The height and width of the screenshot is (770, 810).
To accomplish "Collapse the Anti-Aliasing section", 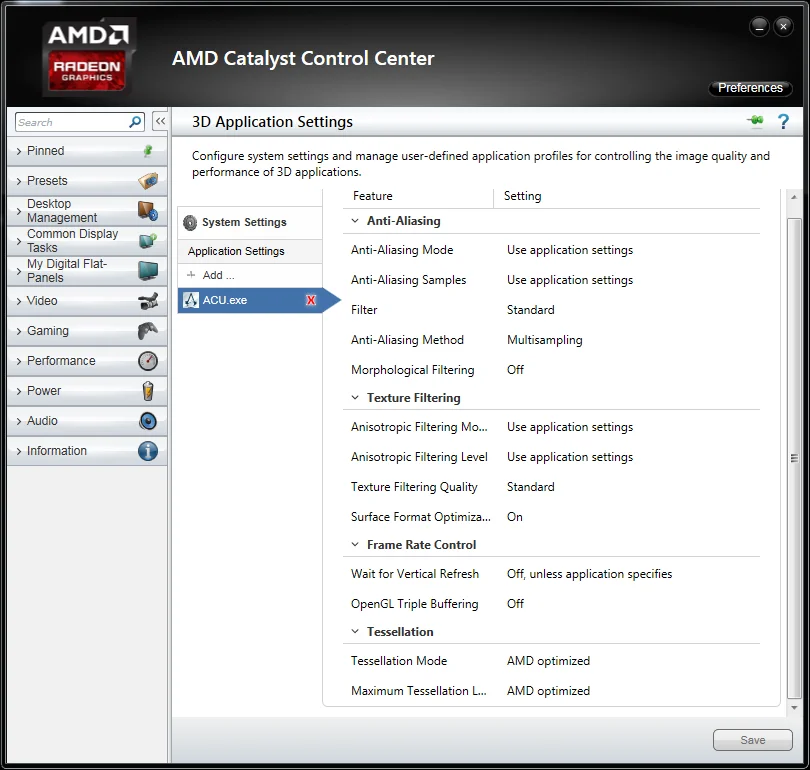I will (x=355, y=221).
